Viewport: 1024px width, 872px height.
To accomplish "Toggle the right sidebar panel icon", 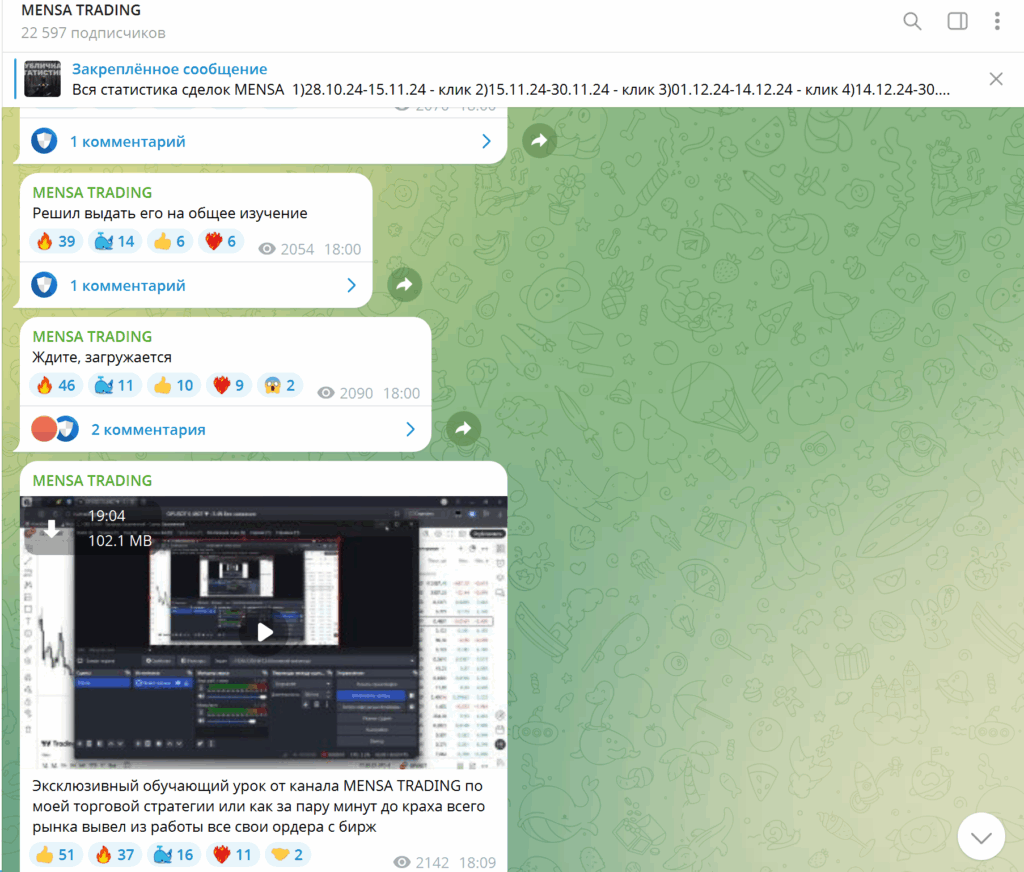I will (957, 21).
